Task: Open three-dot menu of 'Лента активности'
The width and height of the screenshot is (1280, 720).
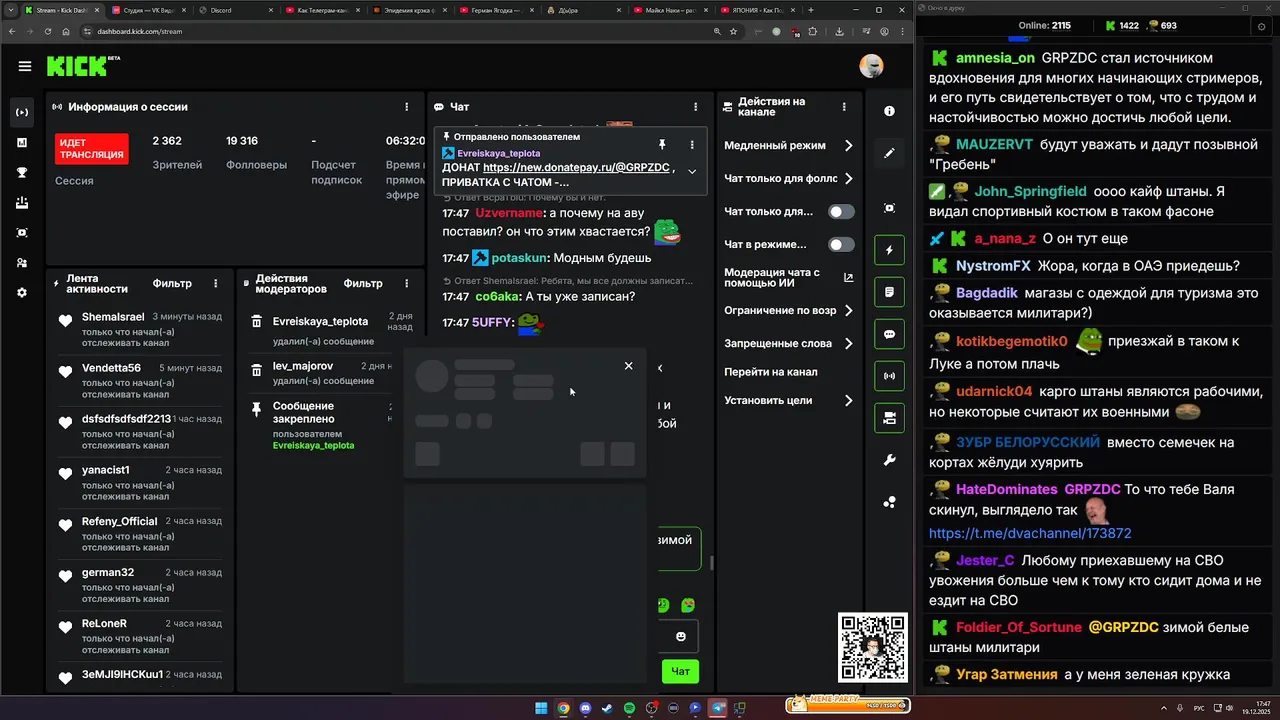Action: pos(216,284)
